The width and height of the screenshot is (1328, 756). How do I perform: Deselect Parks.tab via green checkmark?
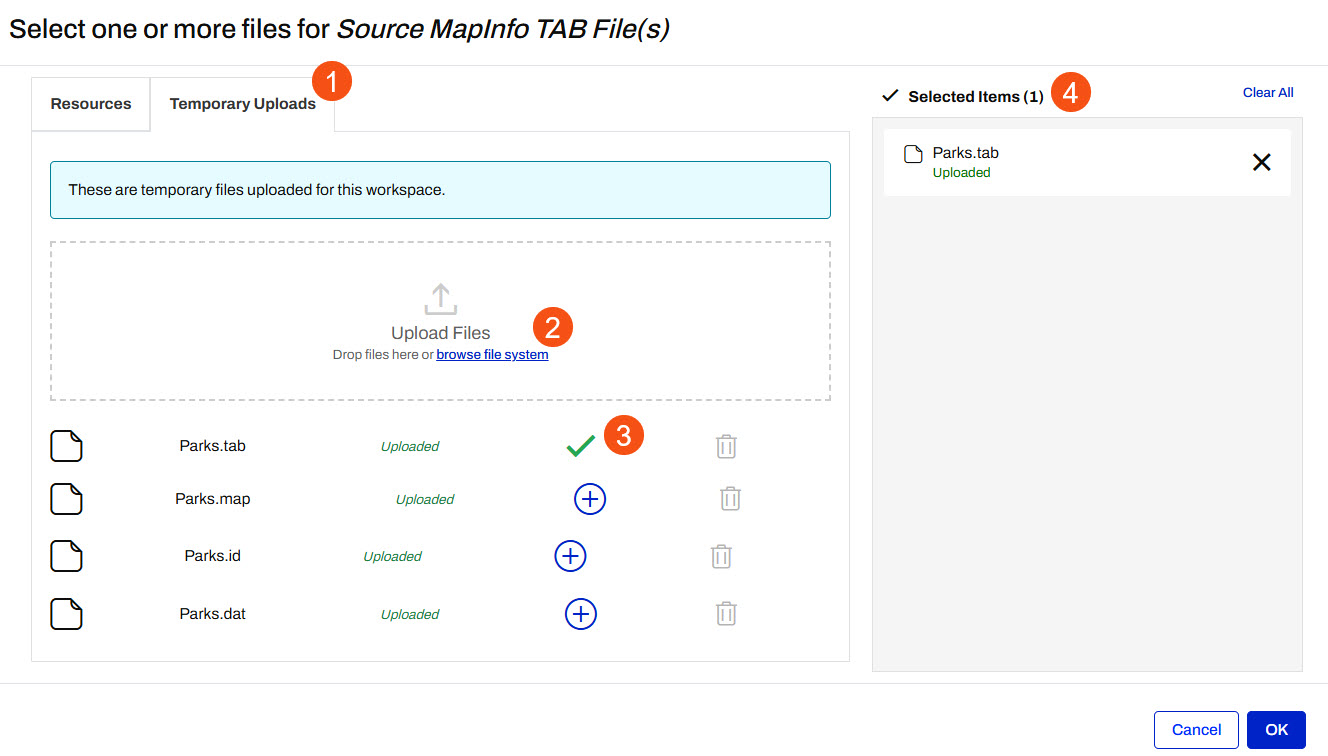point(580,447)
